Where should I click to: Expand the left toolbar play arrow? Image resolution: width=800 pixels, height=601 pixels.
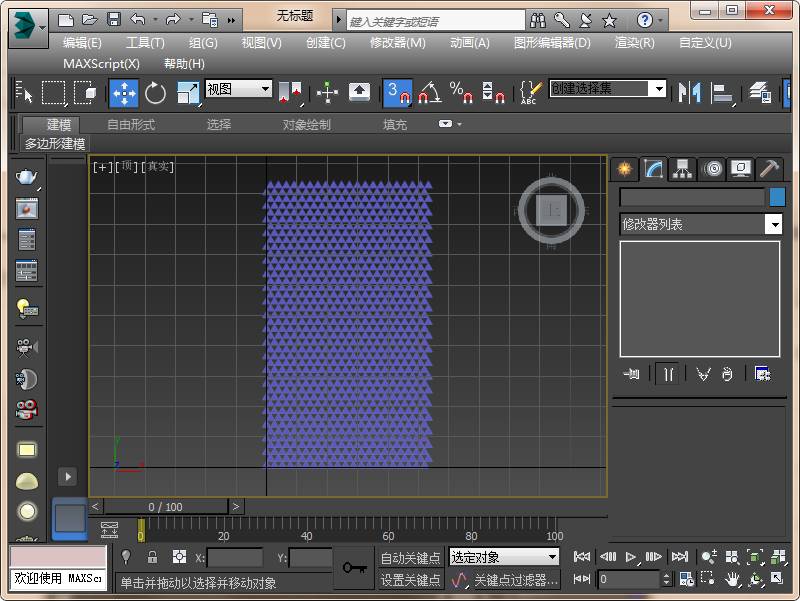tap(68, 477)
